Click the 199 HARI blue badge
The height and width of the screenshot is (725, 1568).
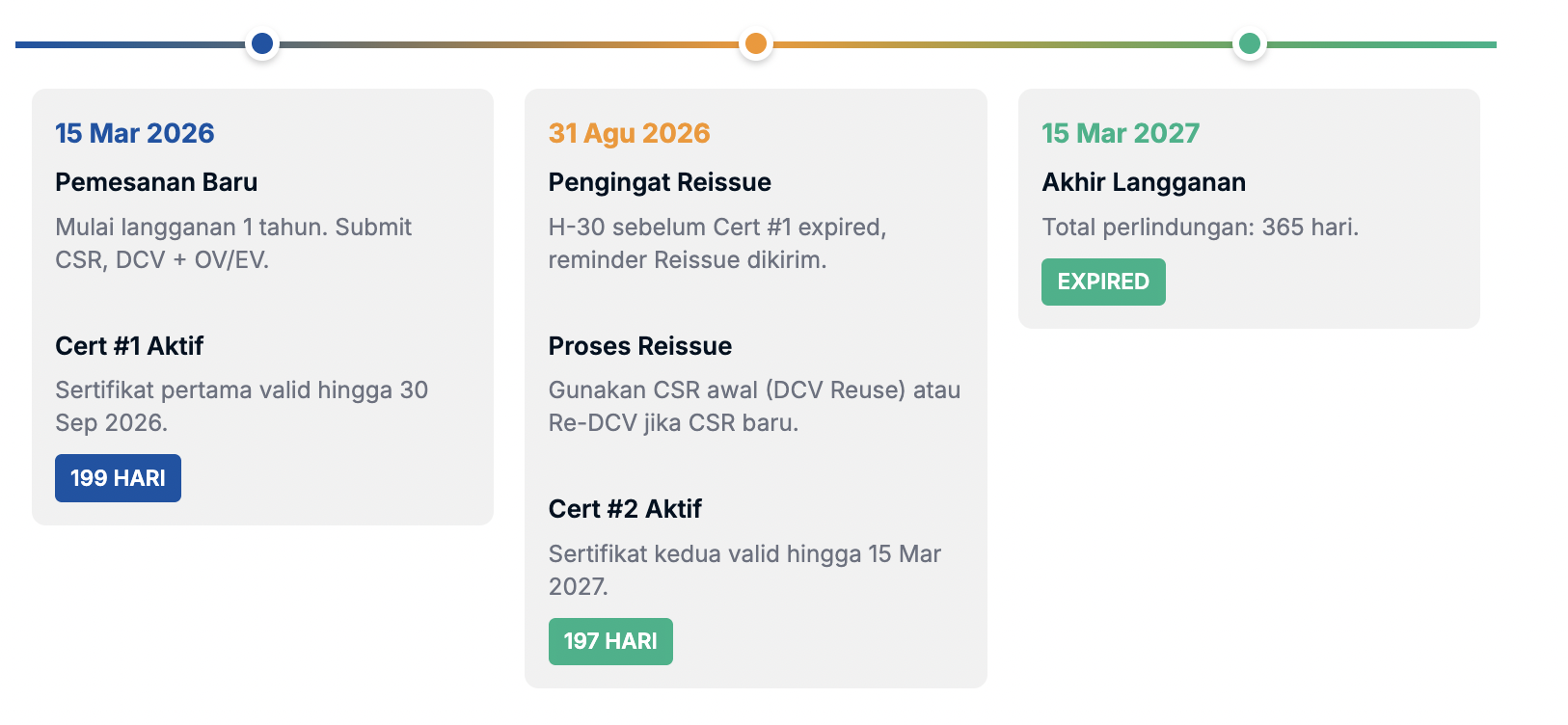pyautogui.click(x=118, y=478)
